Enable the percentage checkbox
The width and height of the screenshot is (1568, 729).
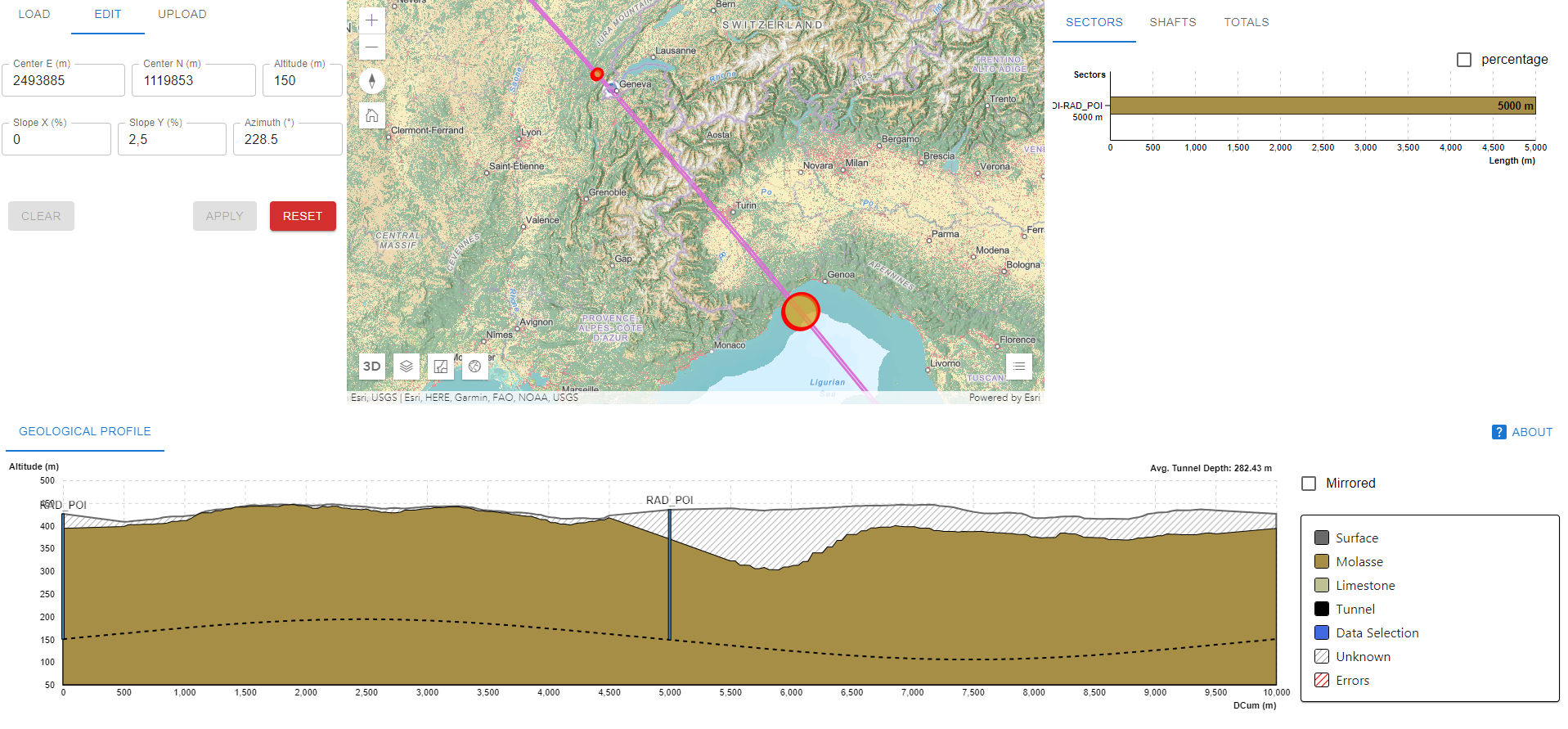coord(1464,60)
